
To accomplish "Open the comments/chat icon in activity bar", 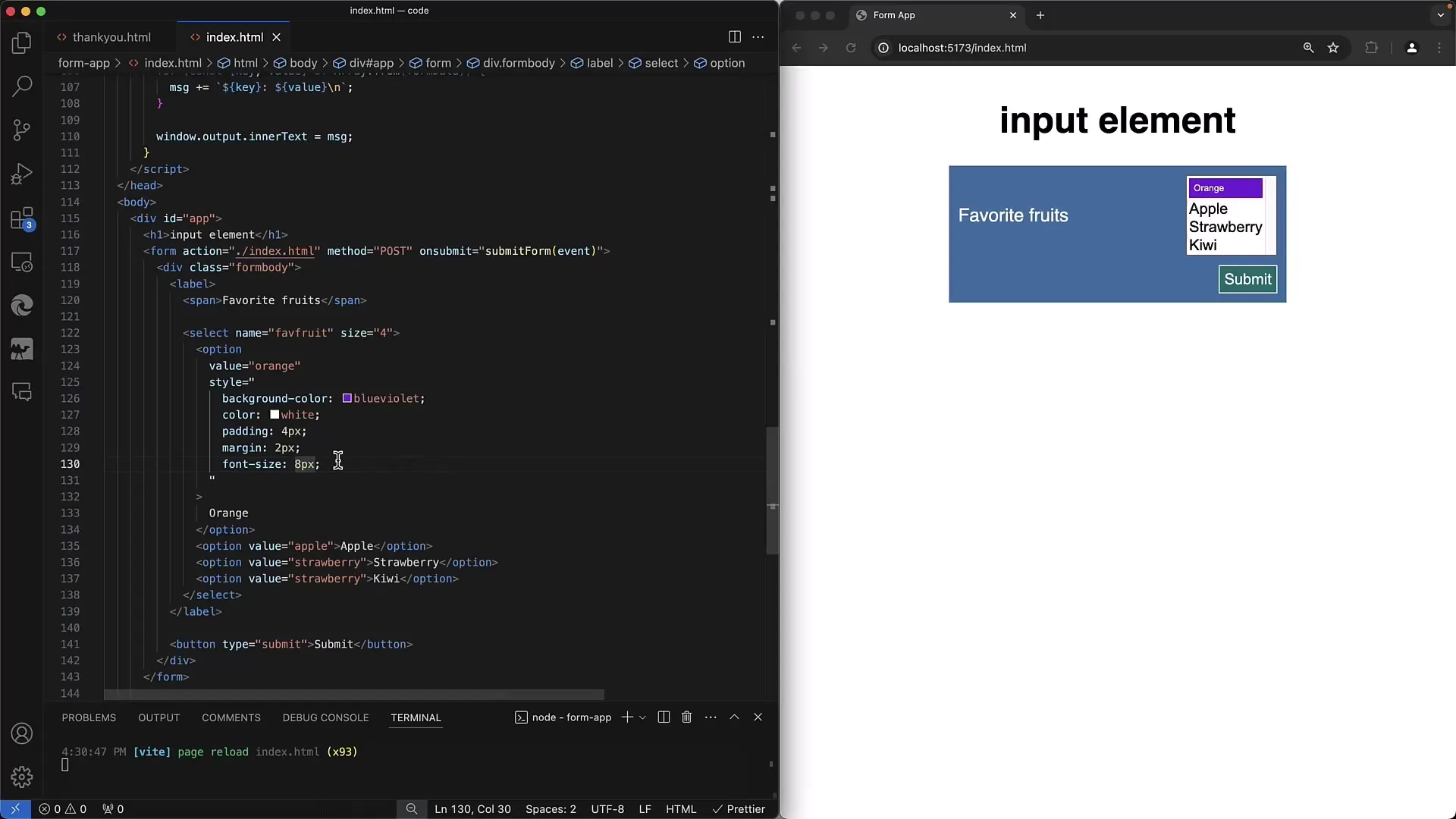I will pyautogui.click(x=22, y=392).
